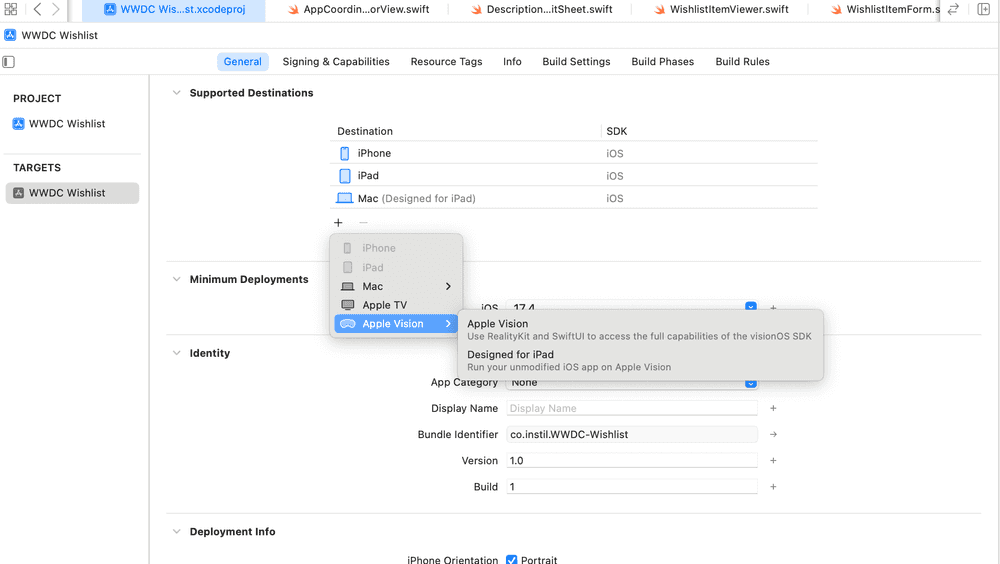Image resolution: width=1000 pixels, height=564 pixels.
Task: Open Build Rules tab
Action: [x=742, y=62]
